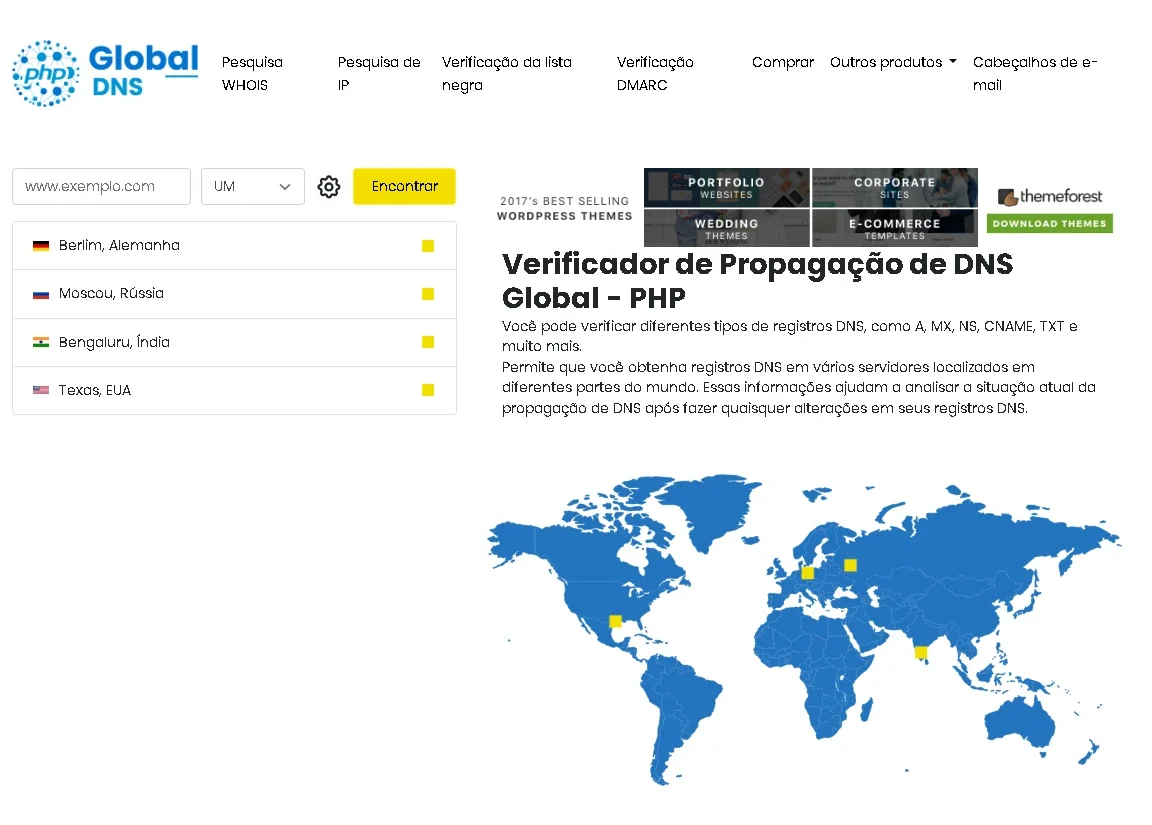This screenshot has width=1152, height=825.
Task: Expand the Outros produtos menu
Action: point(893,62)
